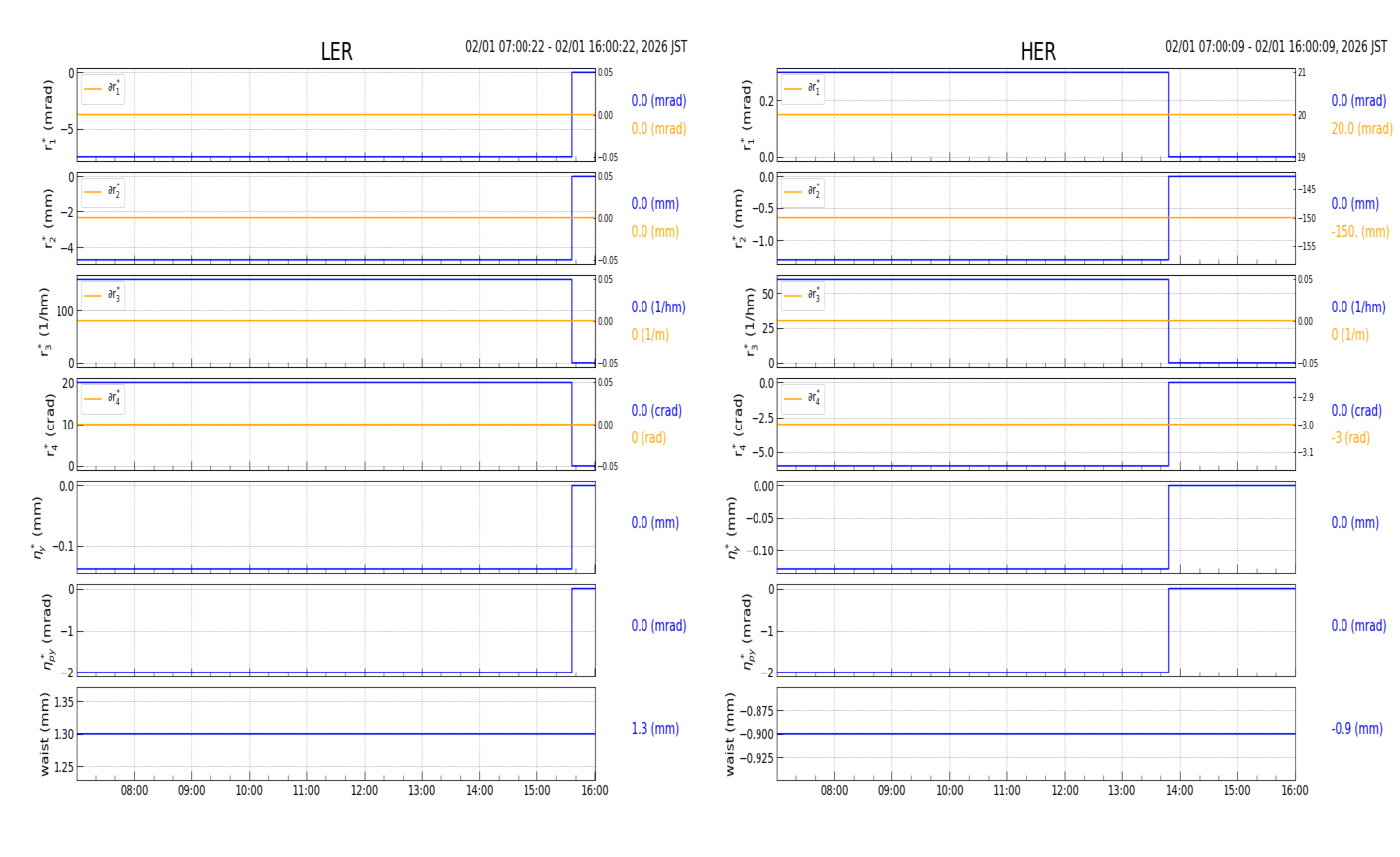Click blue 0.0 (1/hm) value beside LER r3* plot
Image resolution: width=1400 pixels, height=857 pixels.
coord(658,307)
